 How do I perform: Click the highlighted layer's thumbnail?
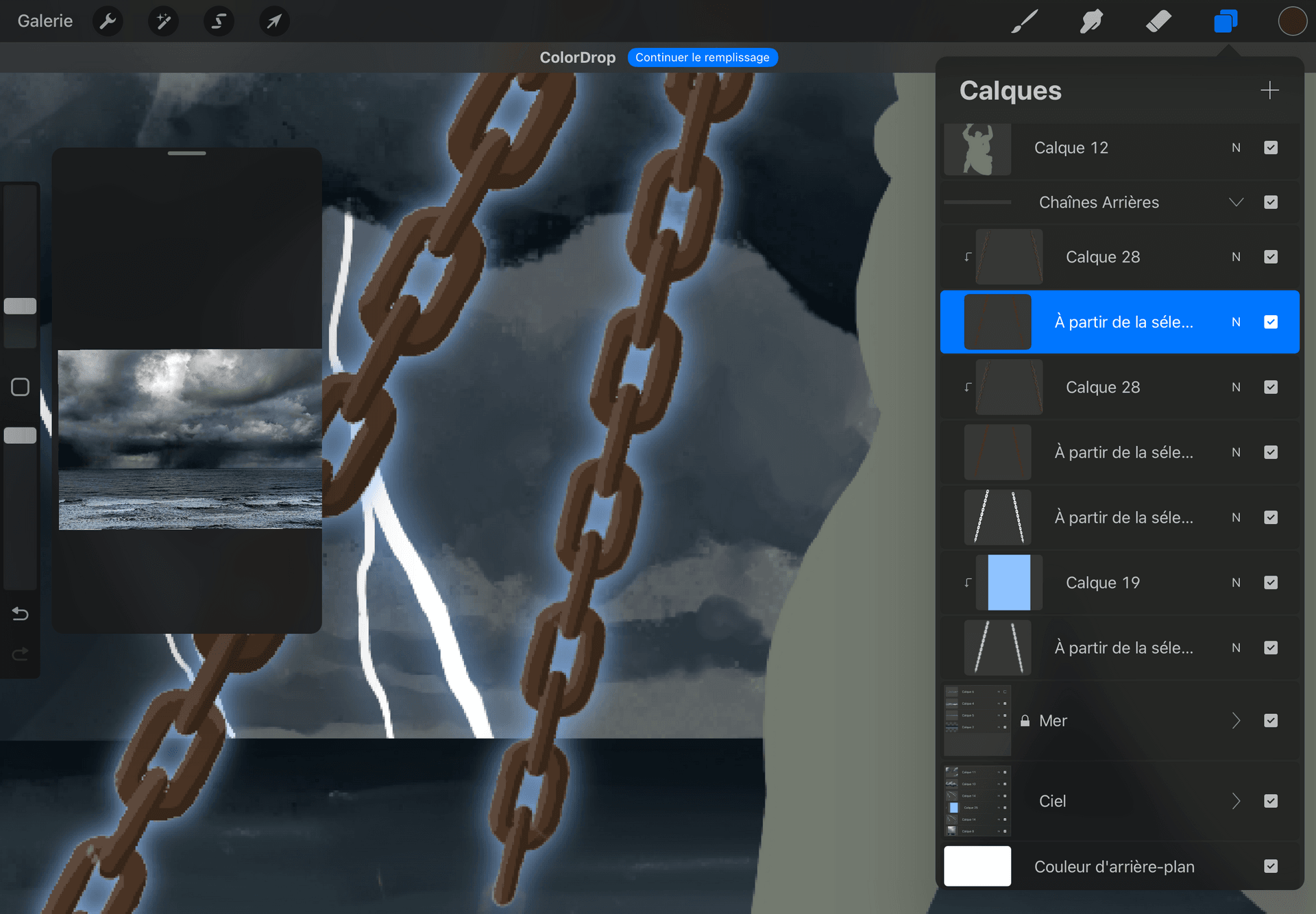[x=997, y=322]
